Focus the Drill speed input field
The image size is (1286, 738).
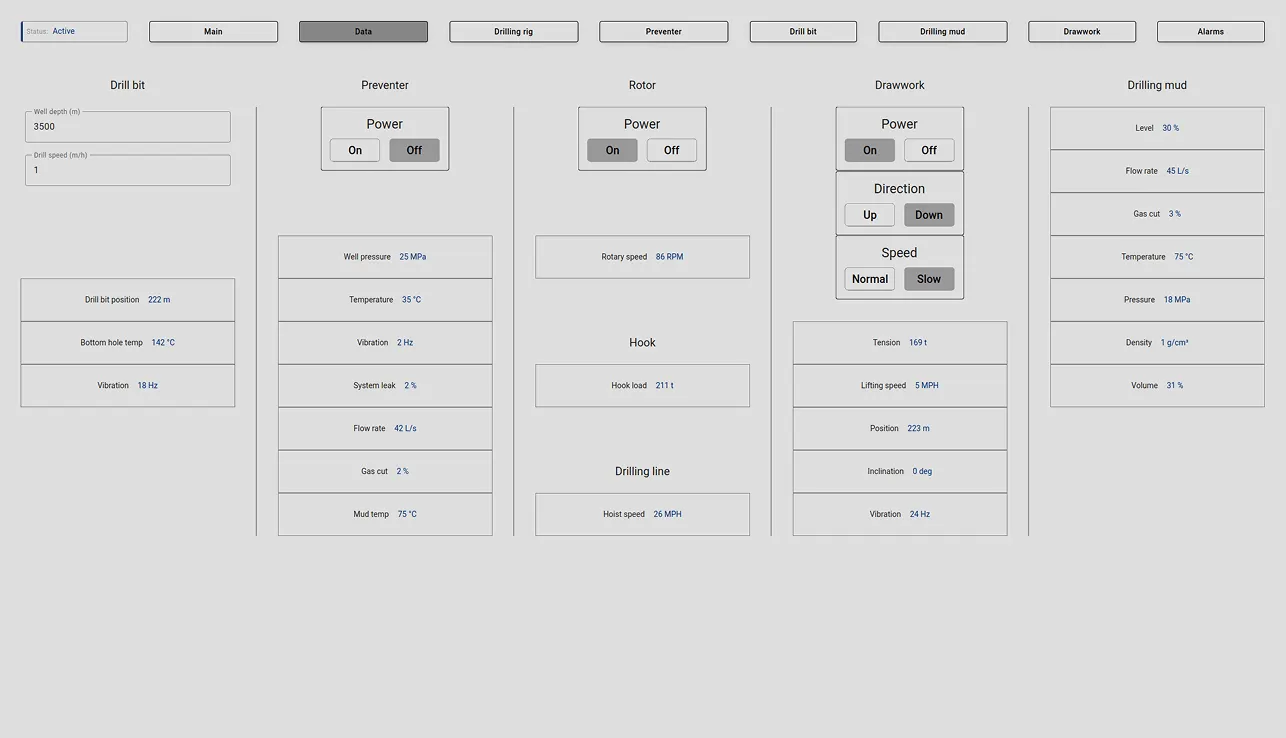[128, 170]
